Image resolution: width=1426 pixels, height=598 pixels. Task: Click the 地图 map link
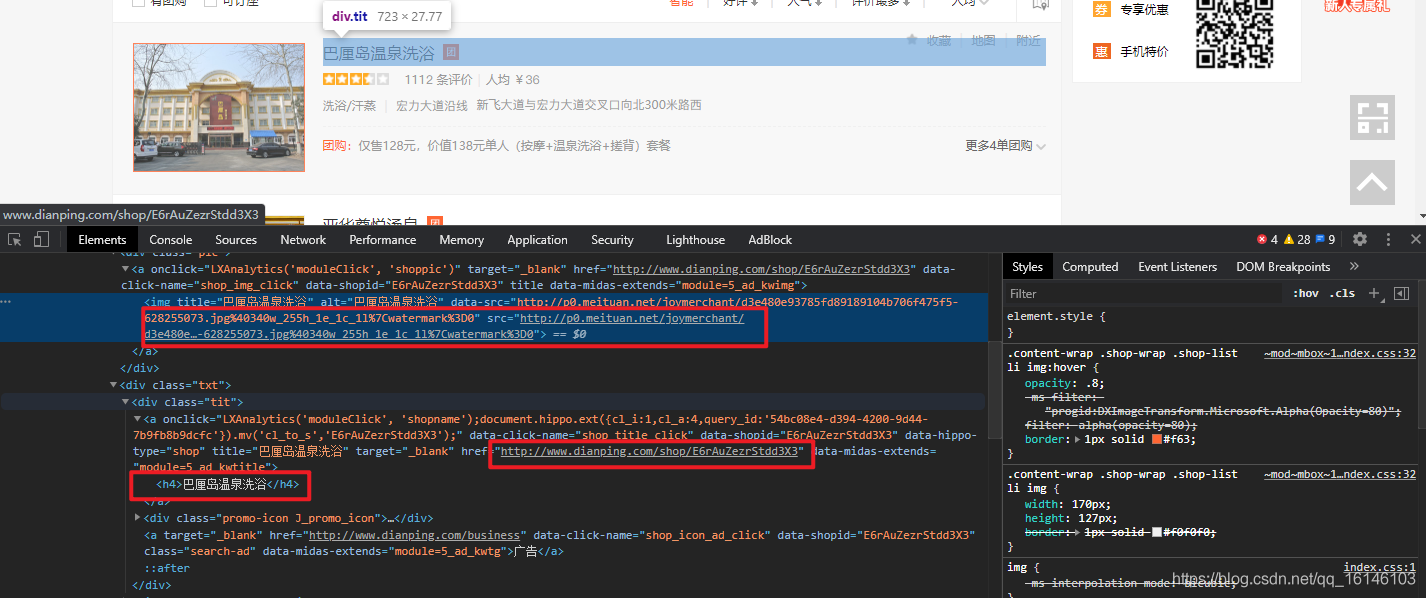pyautogui.click(x=984, y=40)
